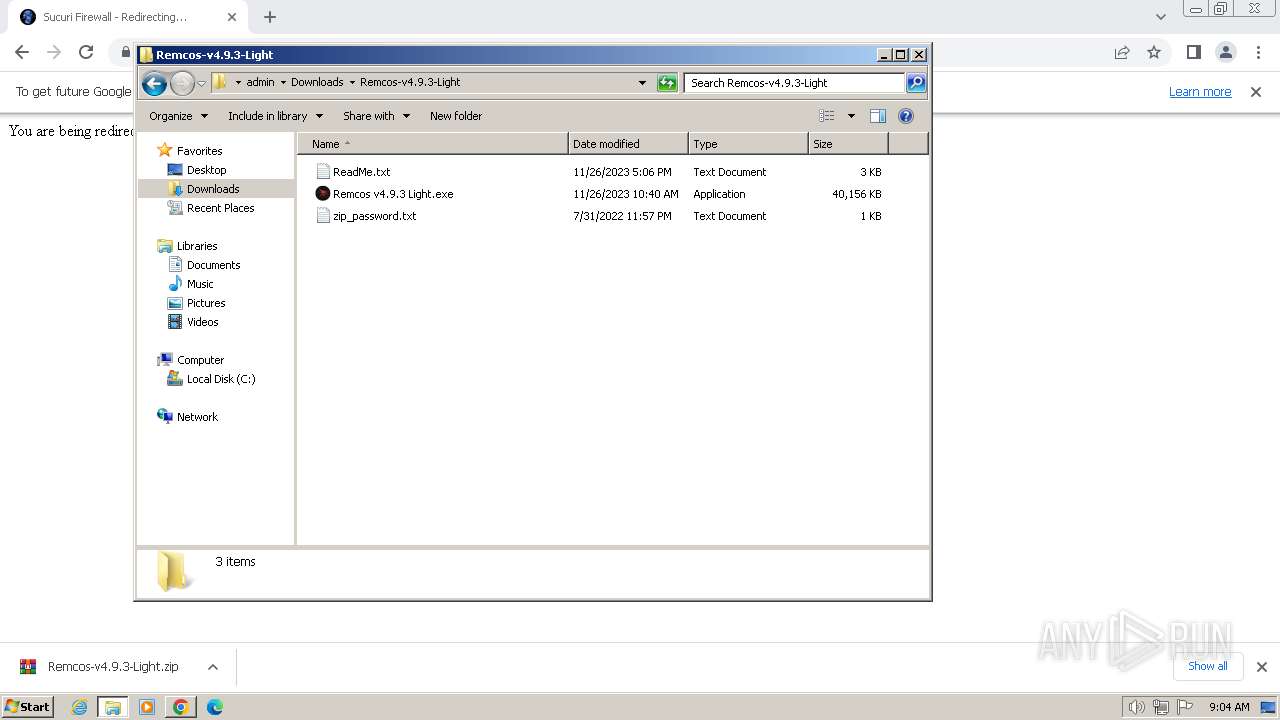Open a new Chrome tab
Screen dimensions: 1280x720
[270, 17]
